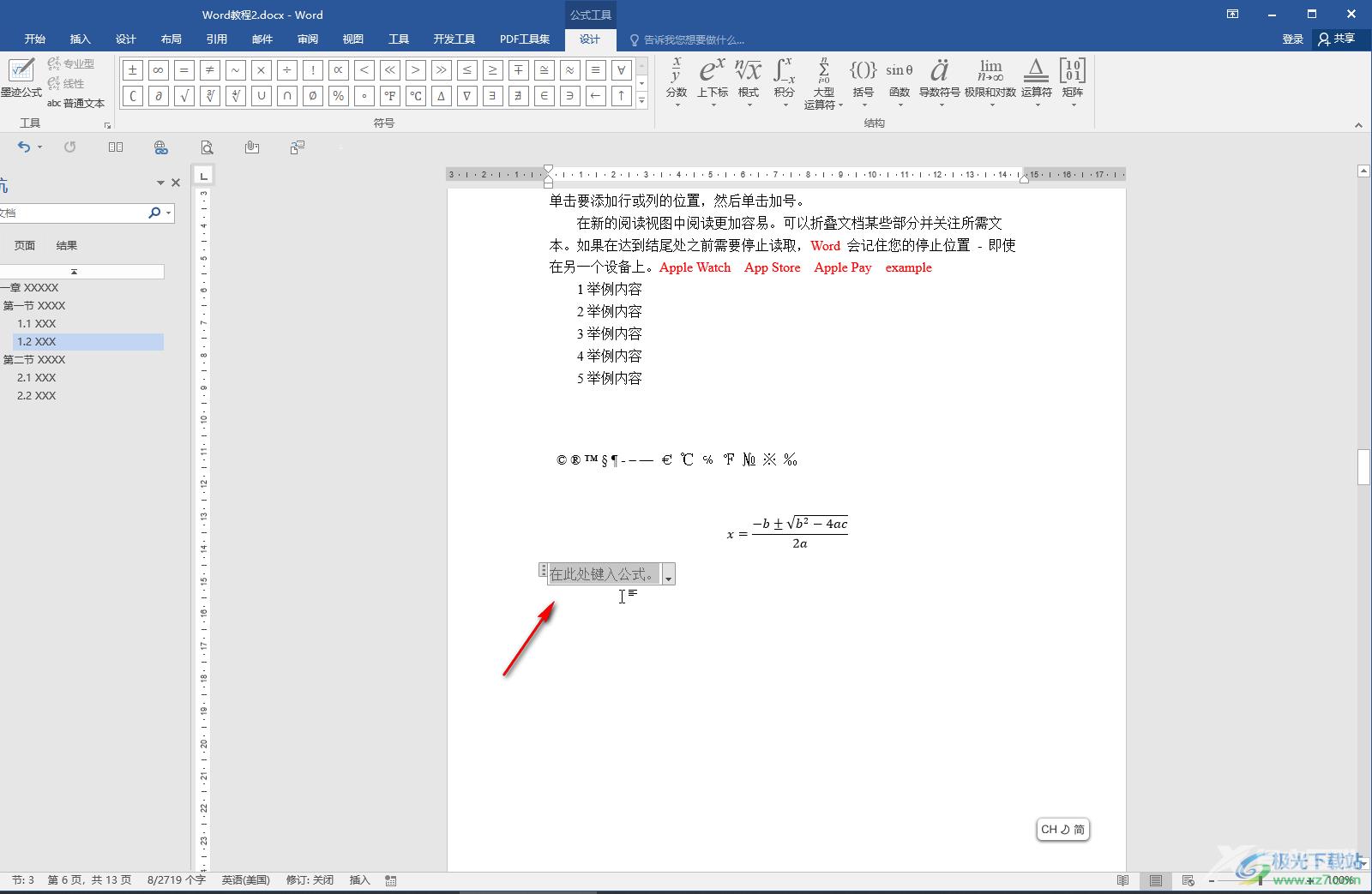Expand the symbols gallery More arrow
This screenshot has width=1372, height=894.
641,100
